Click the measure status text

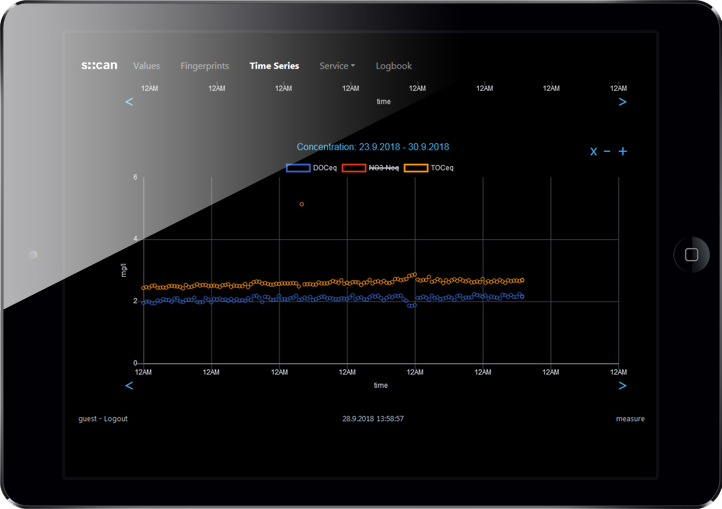point(630,419)
